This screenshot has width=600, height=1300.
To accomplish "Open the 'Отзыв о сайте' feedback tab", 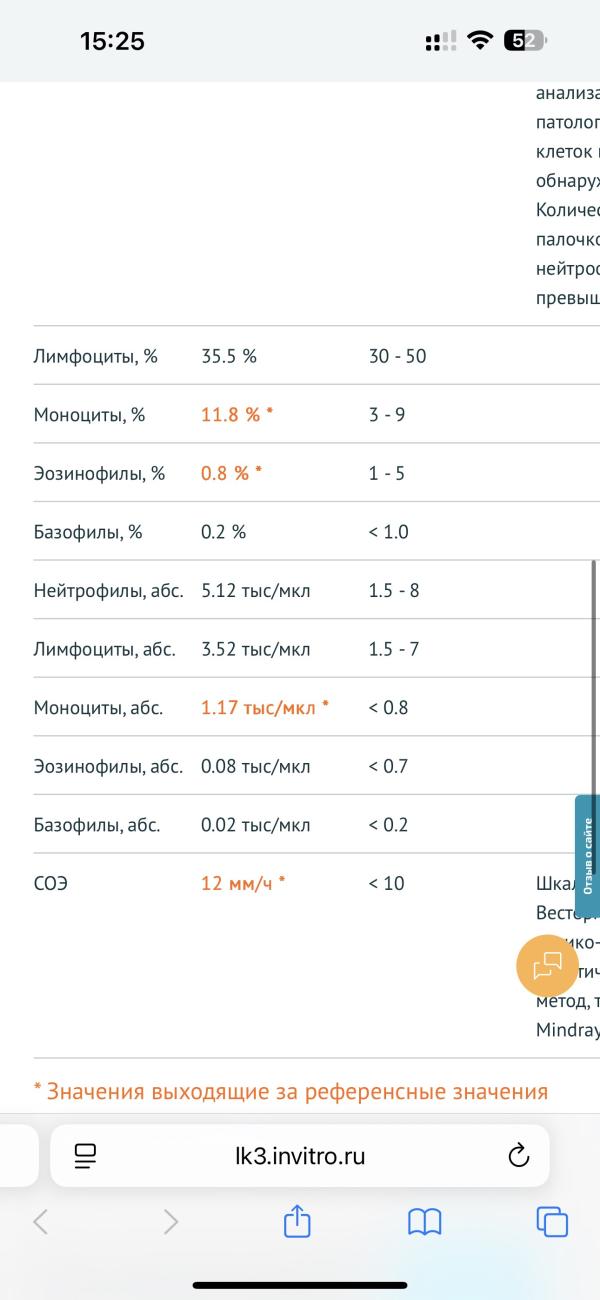I will coord(588,855).
